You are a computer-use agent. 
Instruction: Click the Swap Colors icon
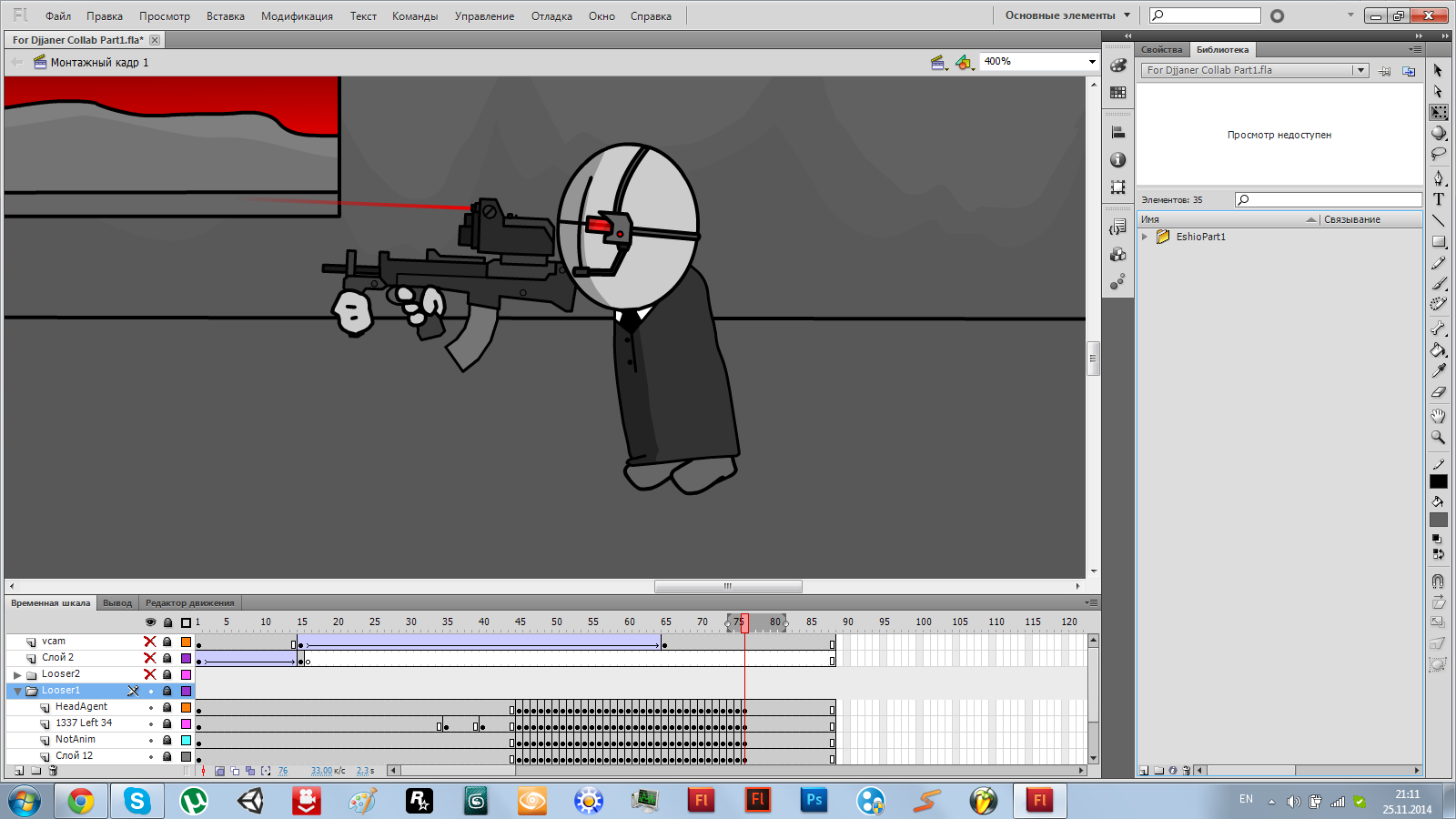[1438, 553]
